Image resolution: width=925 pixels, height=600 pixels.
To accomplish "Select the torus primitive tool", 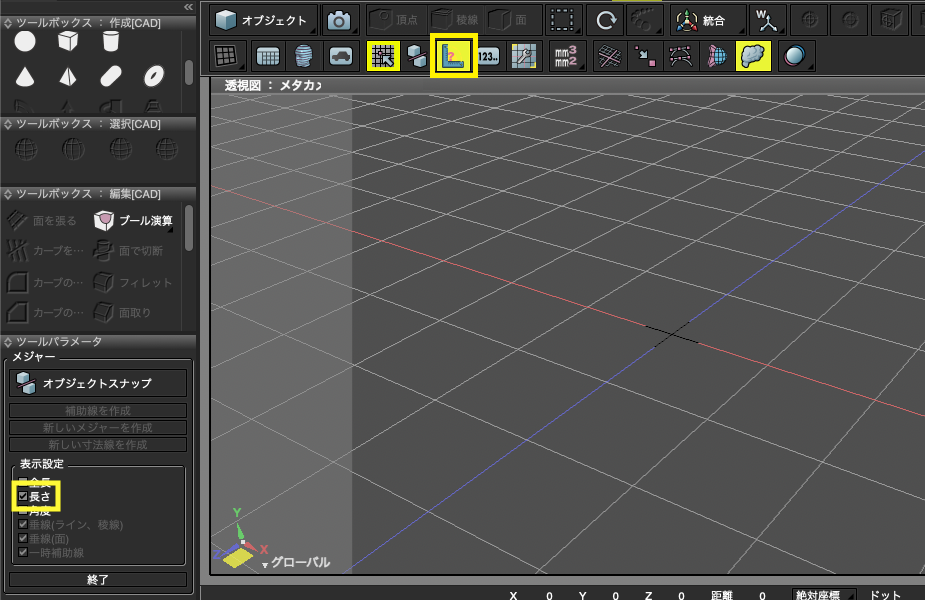I will click(154, 76).
